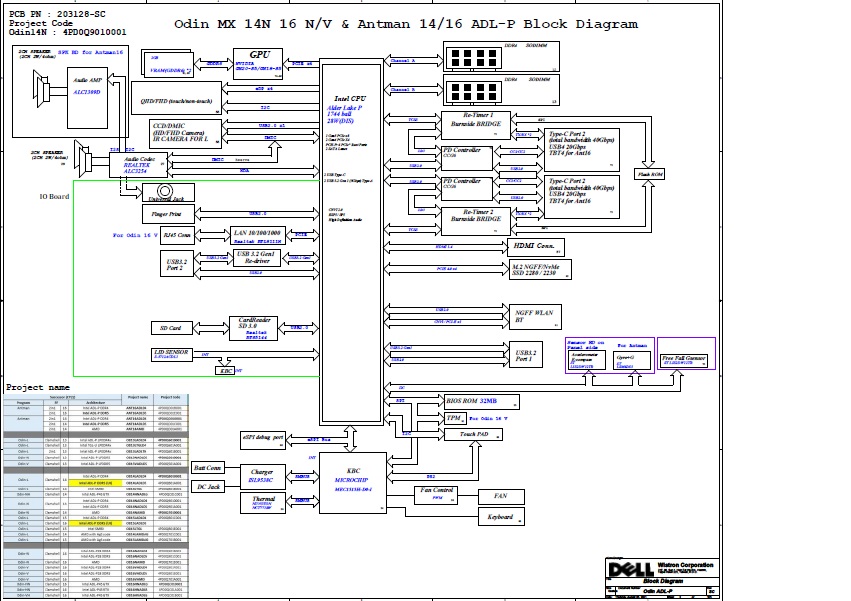The width and height of the screenshot is (851, 601).
Task: Select the eSPI debug port block
Action: 263,440
